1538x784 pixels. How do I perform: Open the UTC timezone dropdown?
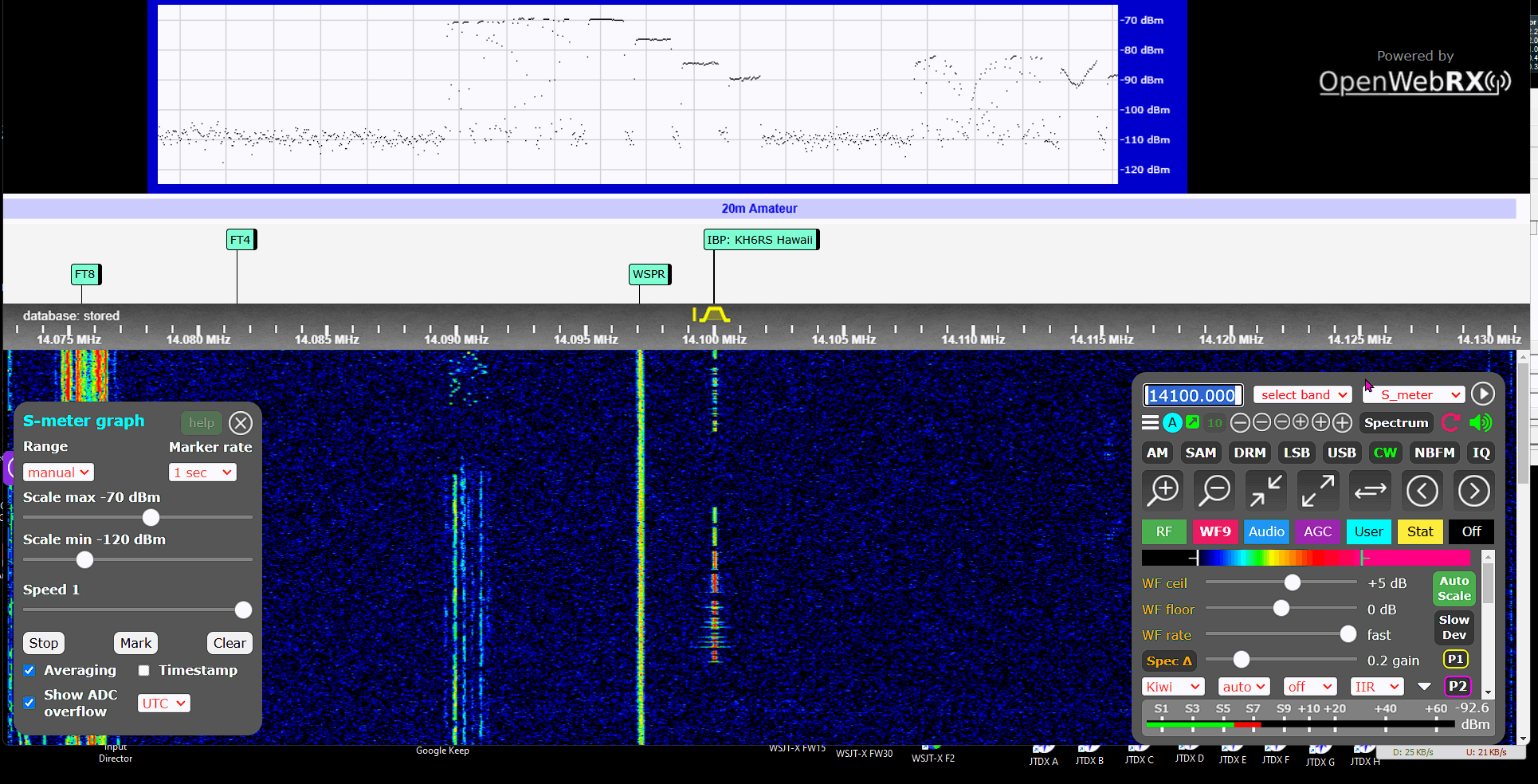[164, 703]
